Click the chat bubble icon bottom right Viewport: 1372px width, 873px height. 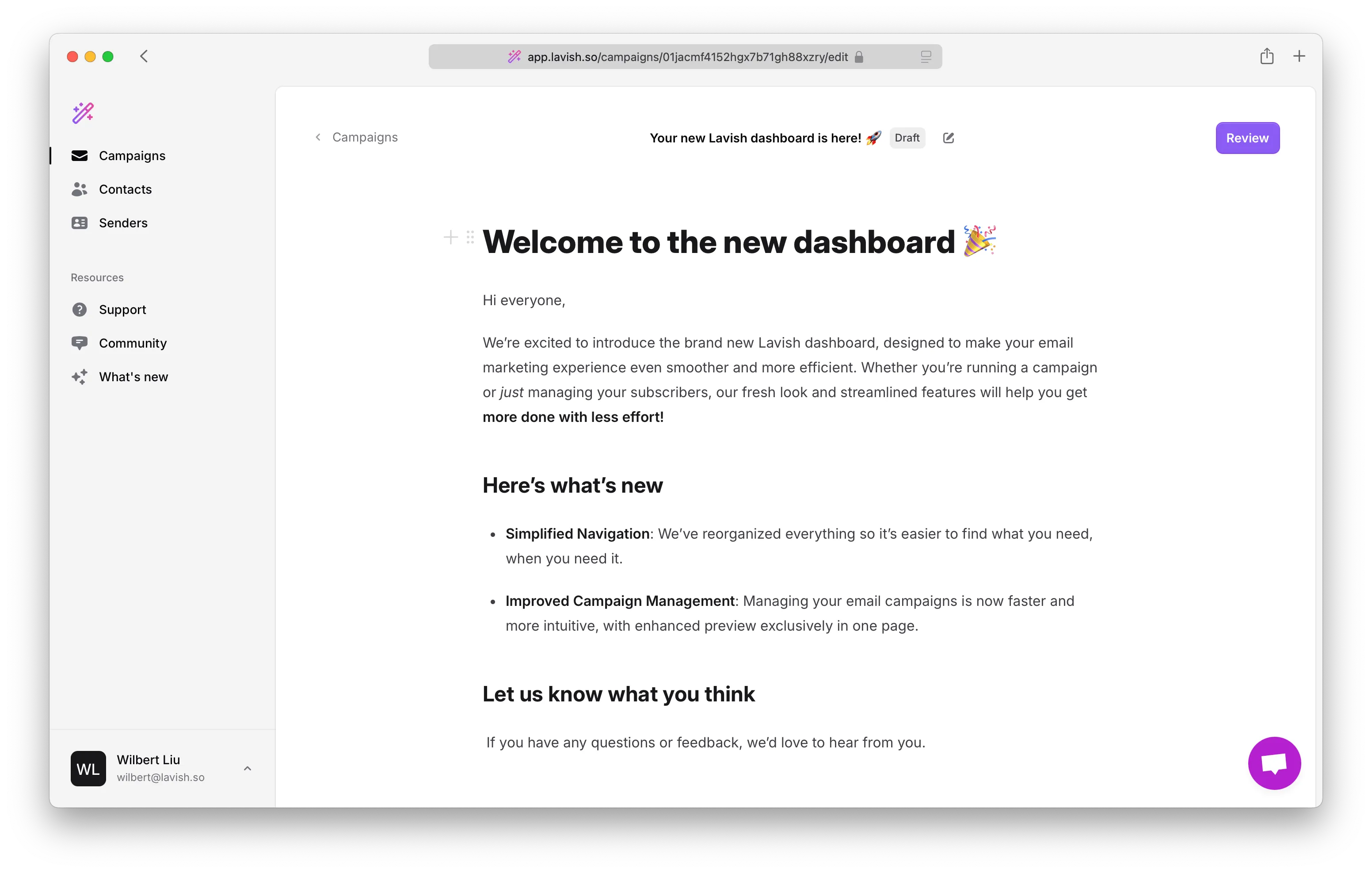(1275, 763)
